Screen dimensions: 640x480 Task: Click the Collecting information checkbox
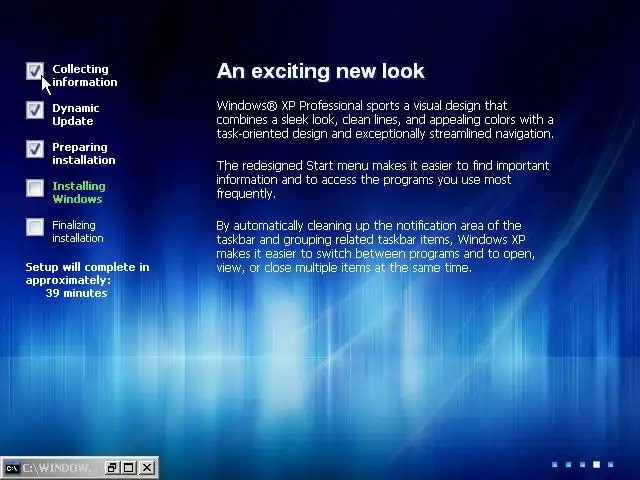point(35,71)
